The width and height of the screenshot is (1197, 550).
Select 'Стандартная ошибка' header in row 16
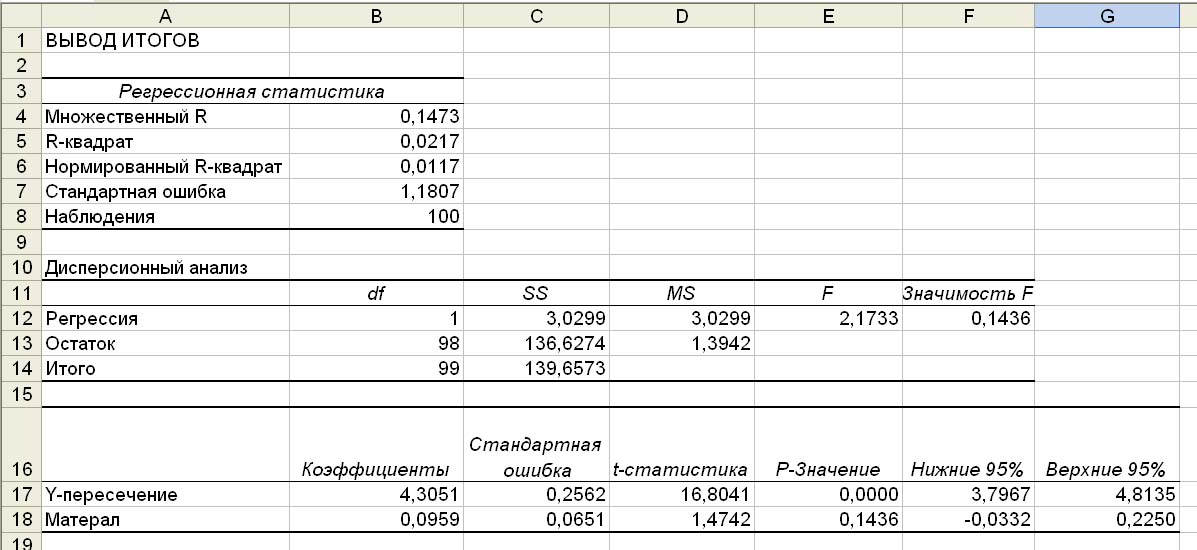tap(537, 444)
